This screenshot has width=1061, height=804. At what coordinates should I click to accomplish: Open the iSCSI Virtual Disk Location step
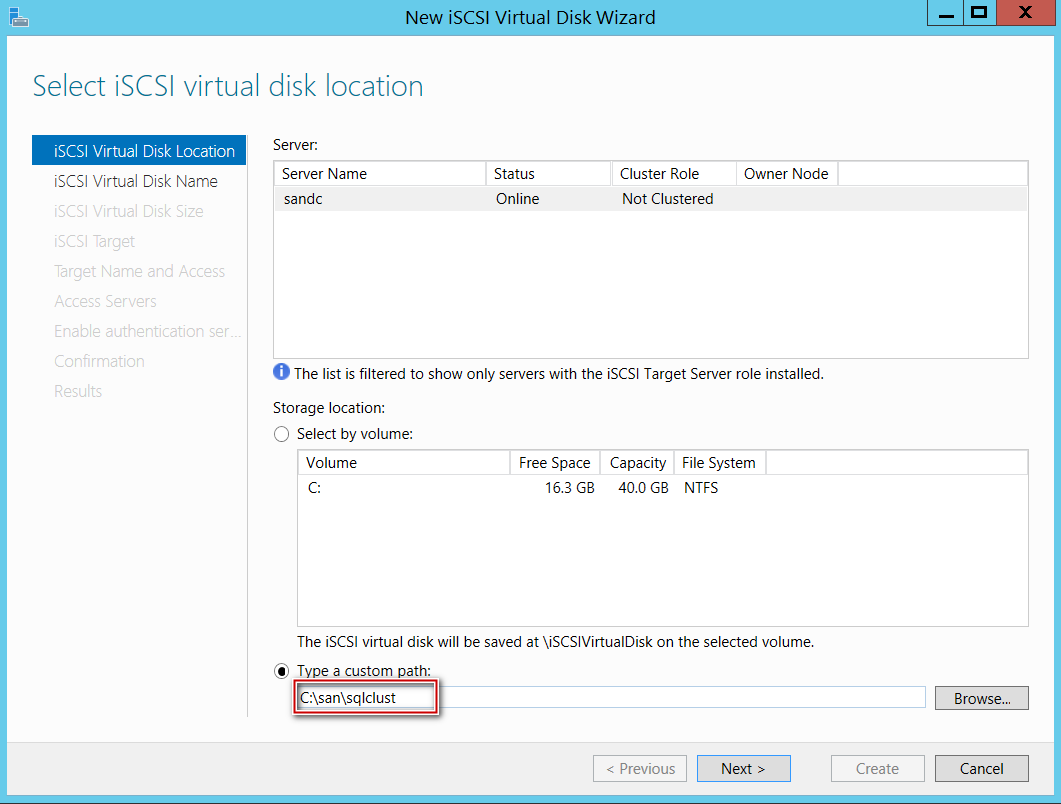144,151
